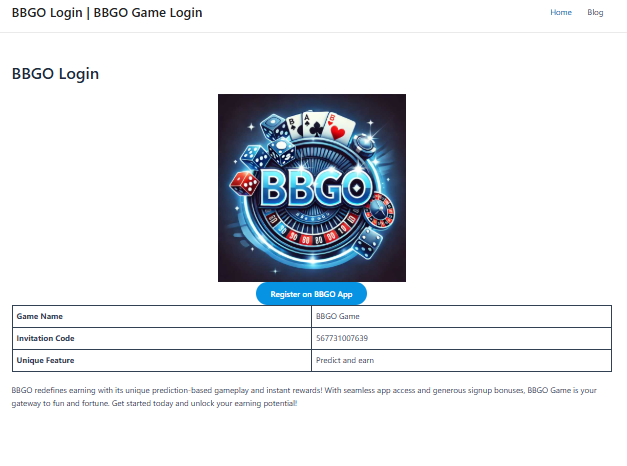Click the playing cards in logo
Viewport: 627px width, 466px height.
[x=321, y=126]
